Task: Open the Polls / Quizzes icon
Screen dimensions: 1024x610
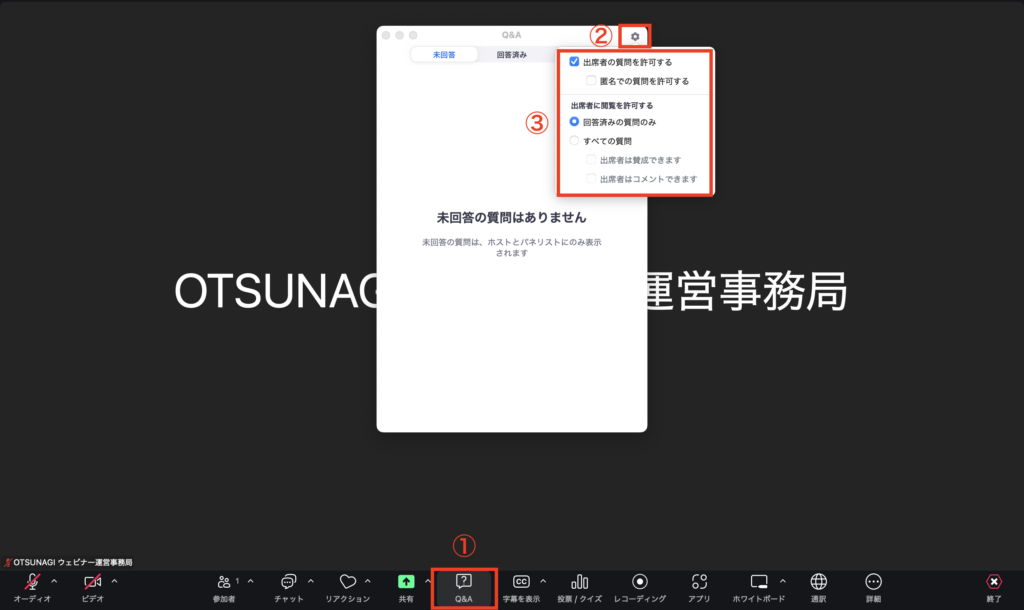Action: [x=579, y=582]
